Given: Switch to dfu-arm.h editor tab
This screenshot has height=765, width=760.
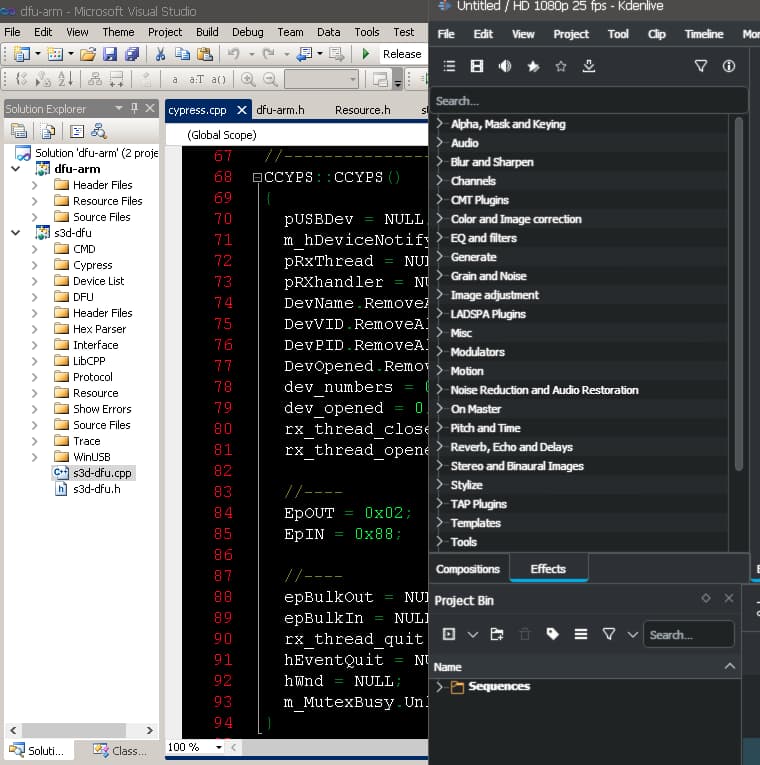Looking at the screenshot, I should pyautogui.click(x=280, y=110).
